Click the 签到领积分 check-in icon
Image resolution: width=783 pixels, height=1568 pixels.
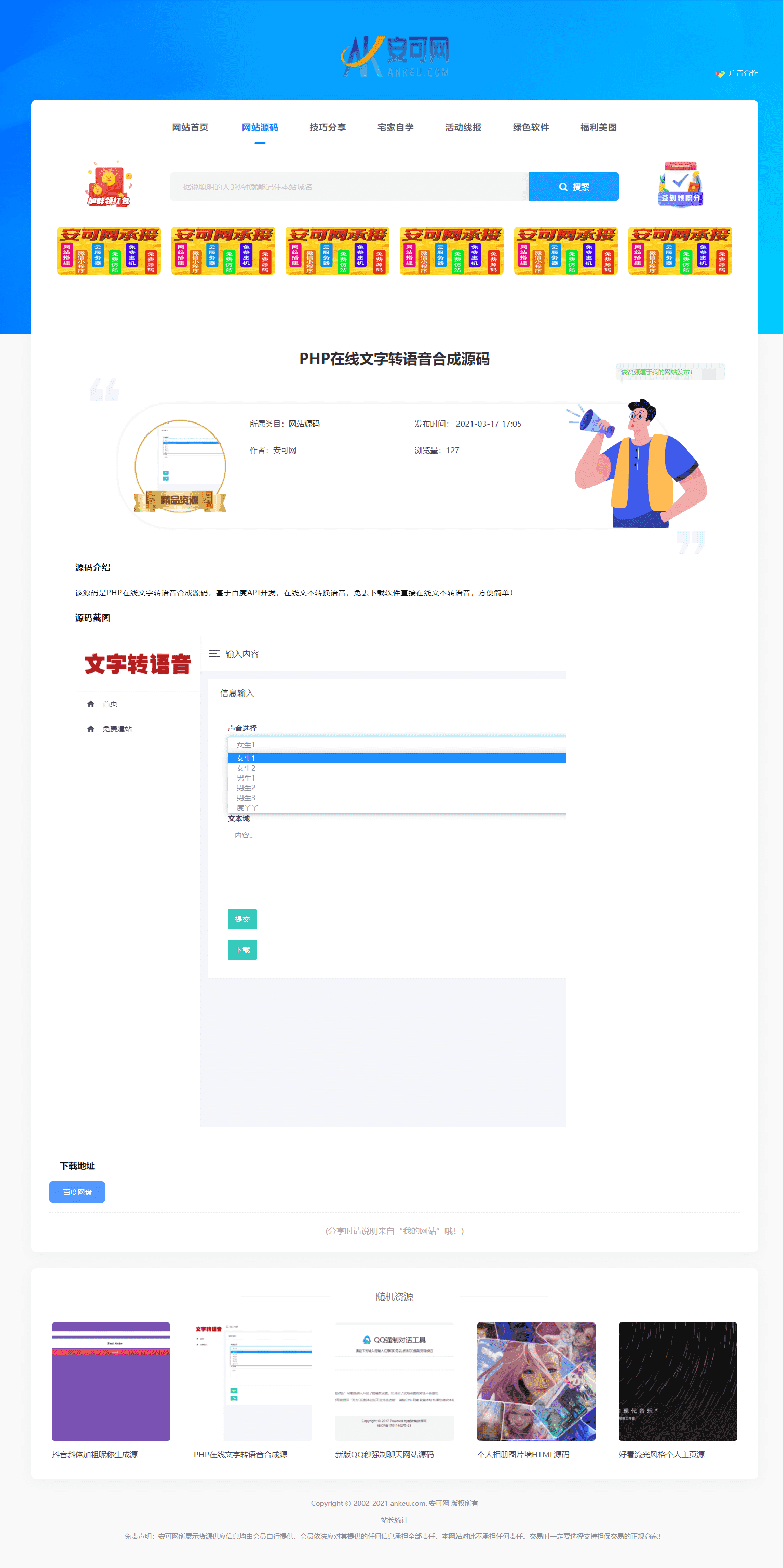pos(680,184)
